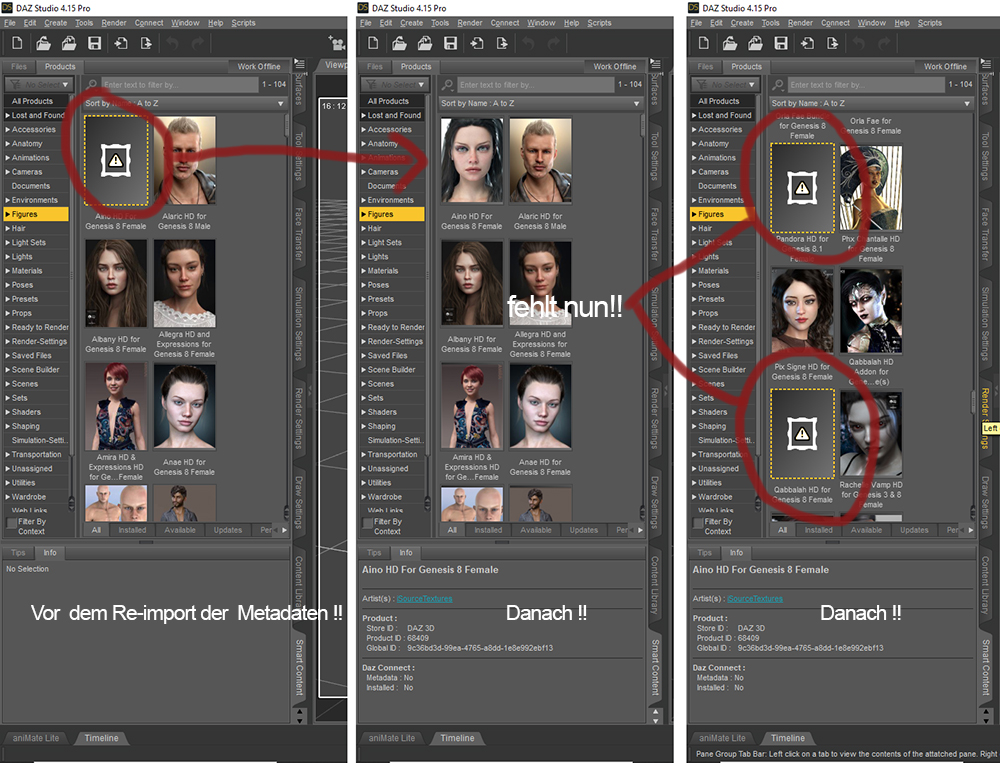Click filter text field in right window

coord(865,84)
